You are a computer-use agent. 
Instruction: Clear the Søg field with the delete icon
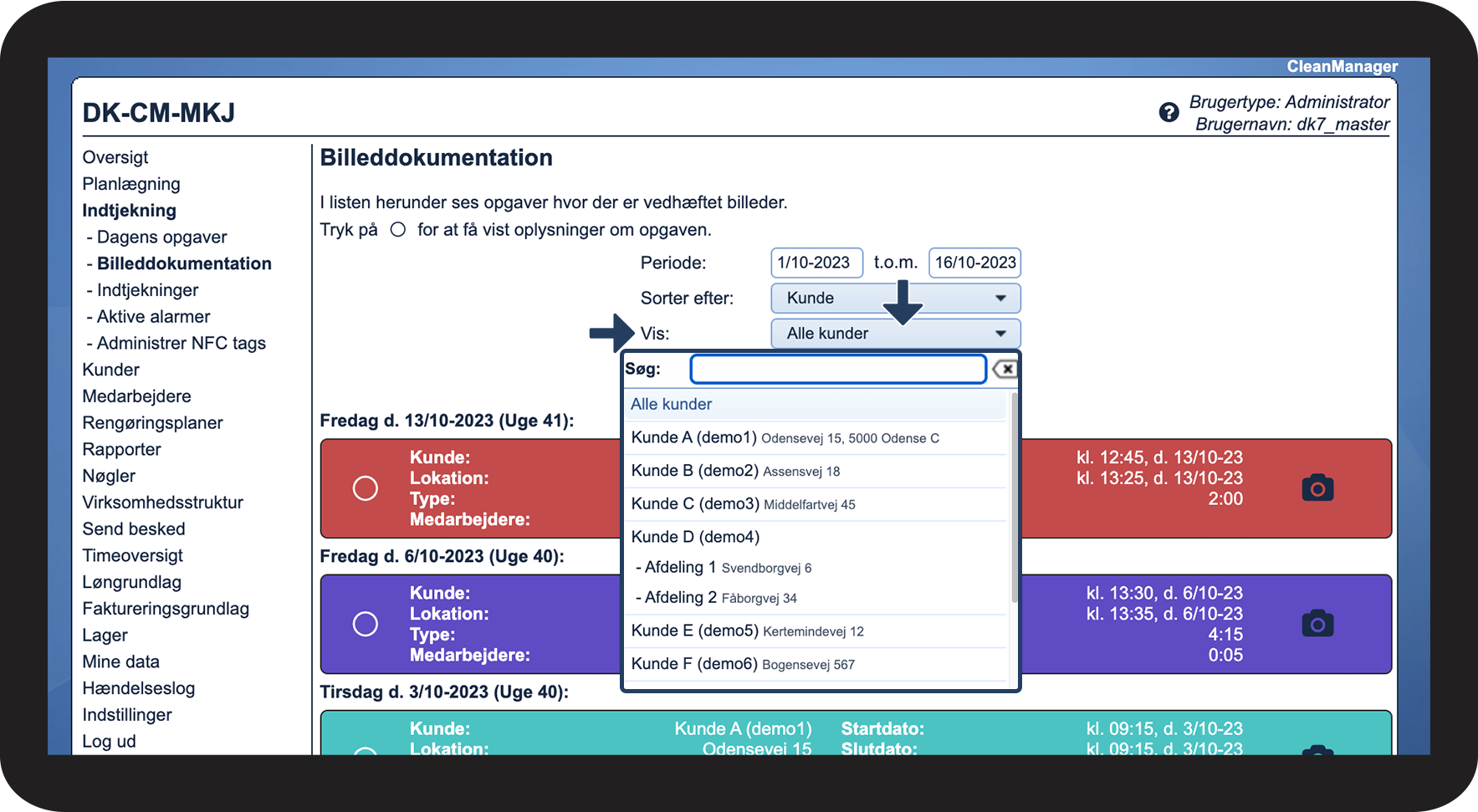click(x=1005, y=369)
